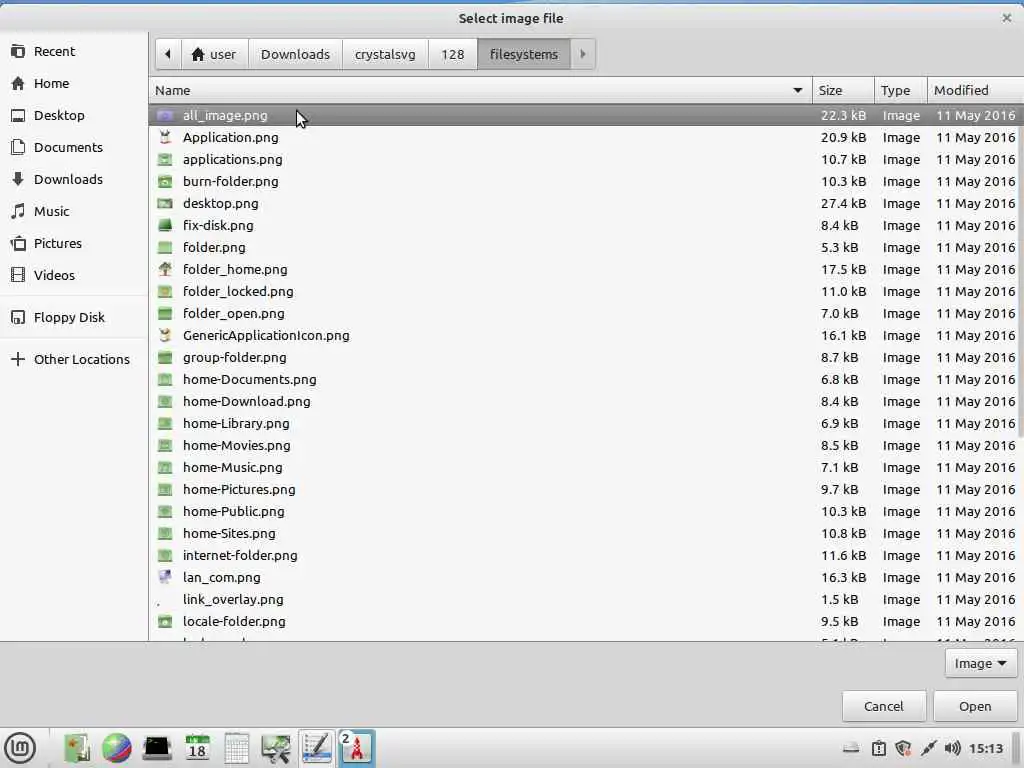The height and width of the screenshot is (768, 1024).
Task: Select the GenericApplicationIcon.png file icon
Action: 165,336
